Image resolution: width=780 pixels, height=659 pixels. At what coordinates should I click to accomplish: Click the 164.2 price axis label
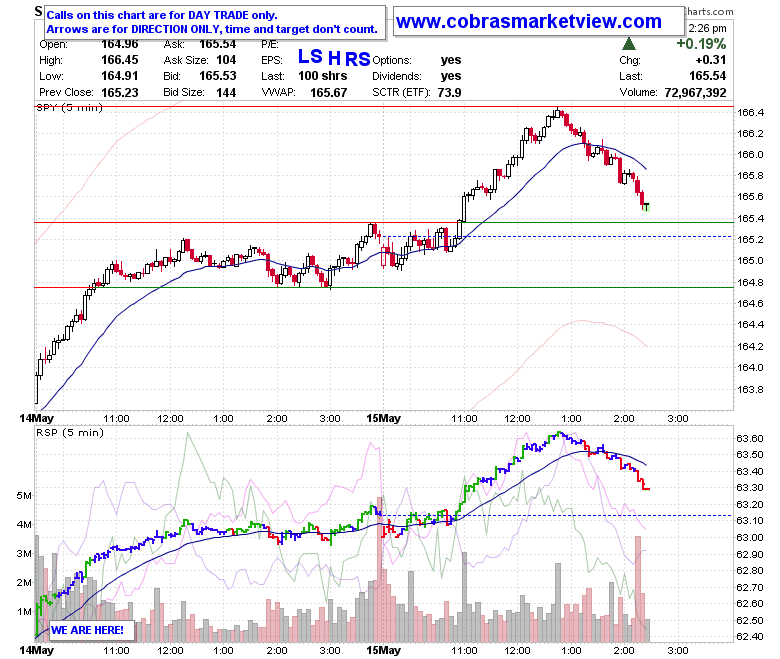click(750, 346)
